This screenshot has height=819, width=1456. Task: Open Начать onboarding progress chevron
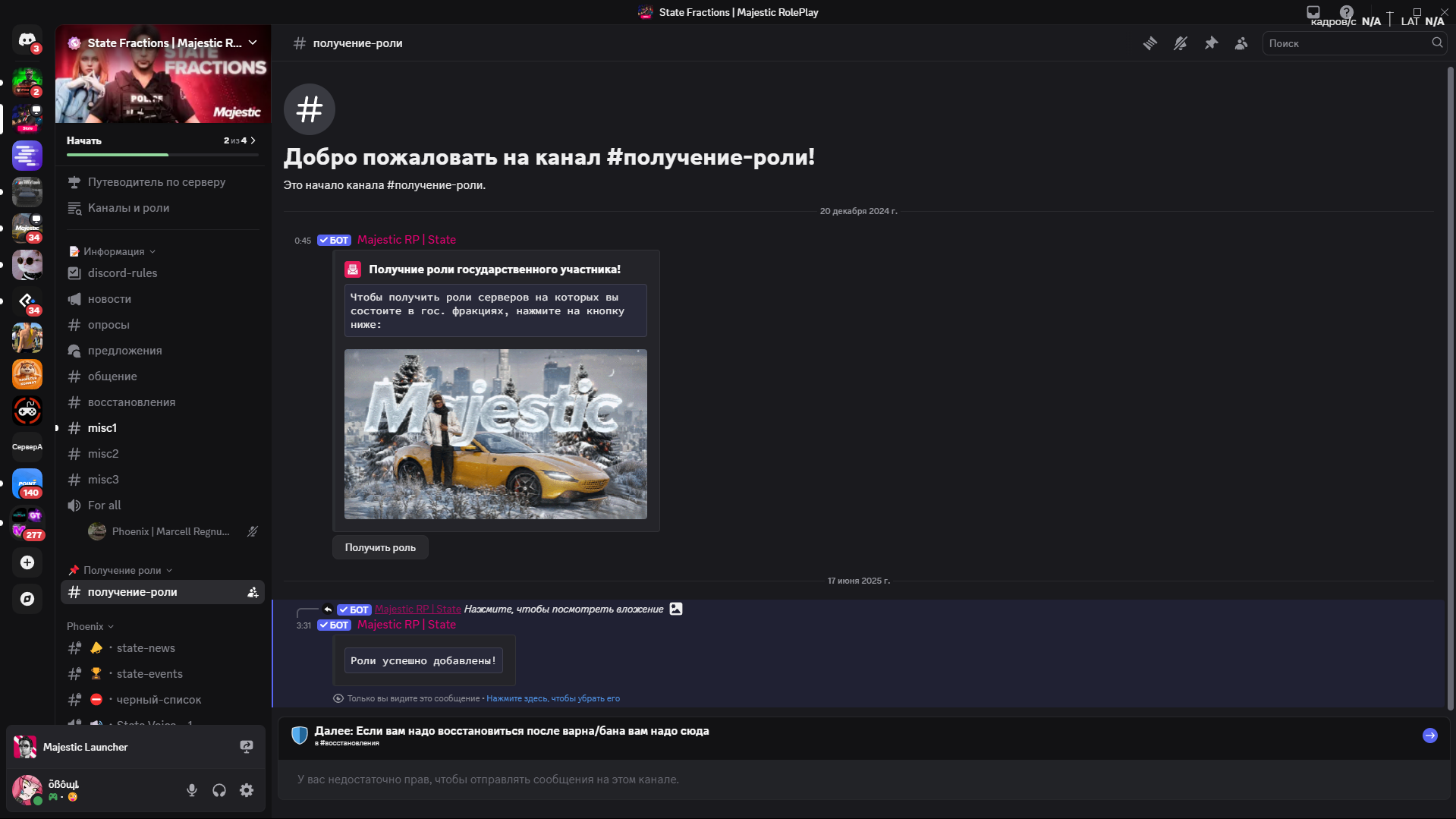pos(253,140)
